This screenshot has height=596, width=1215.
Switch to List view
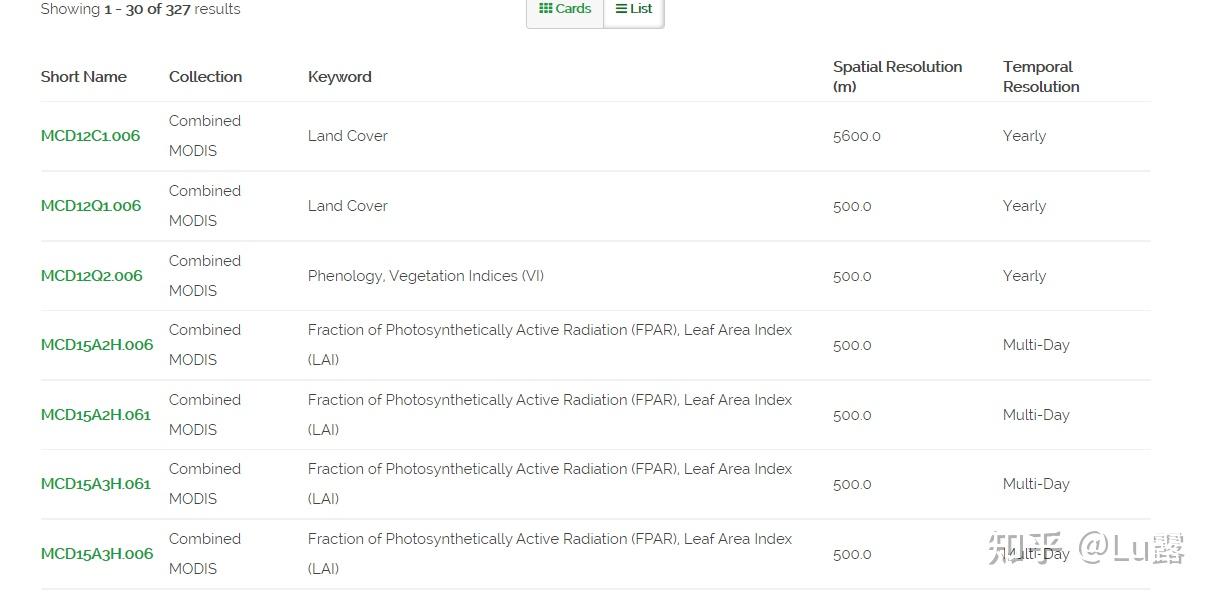pos(634,9)
